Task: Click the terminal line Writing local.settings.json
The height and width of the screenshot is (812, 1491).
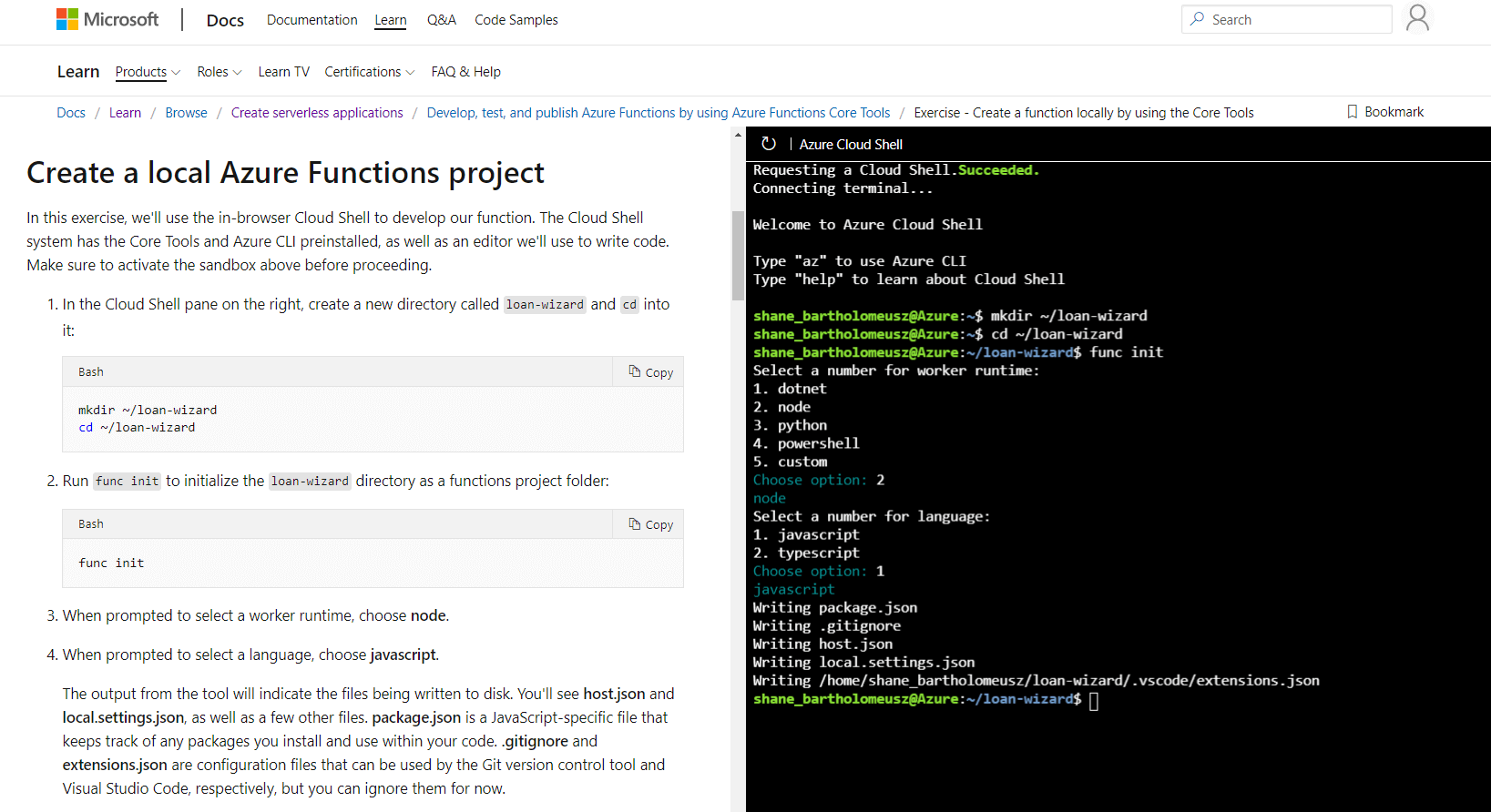Action: [x=863, y=662]
